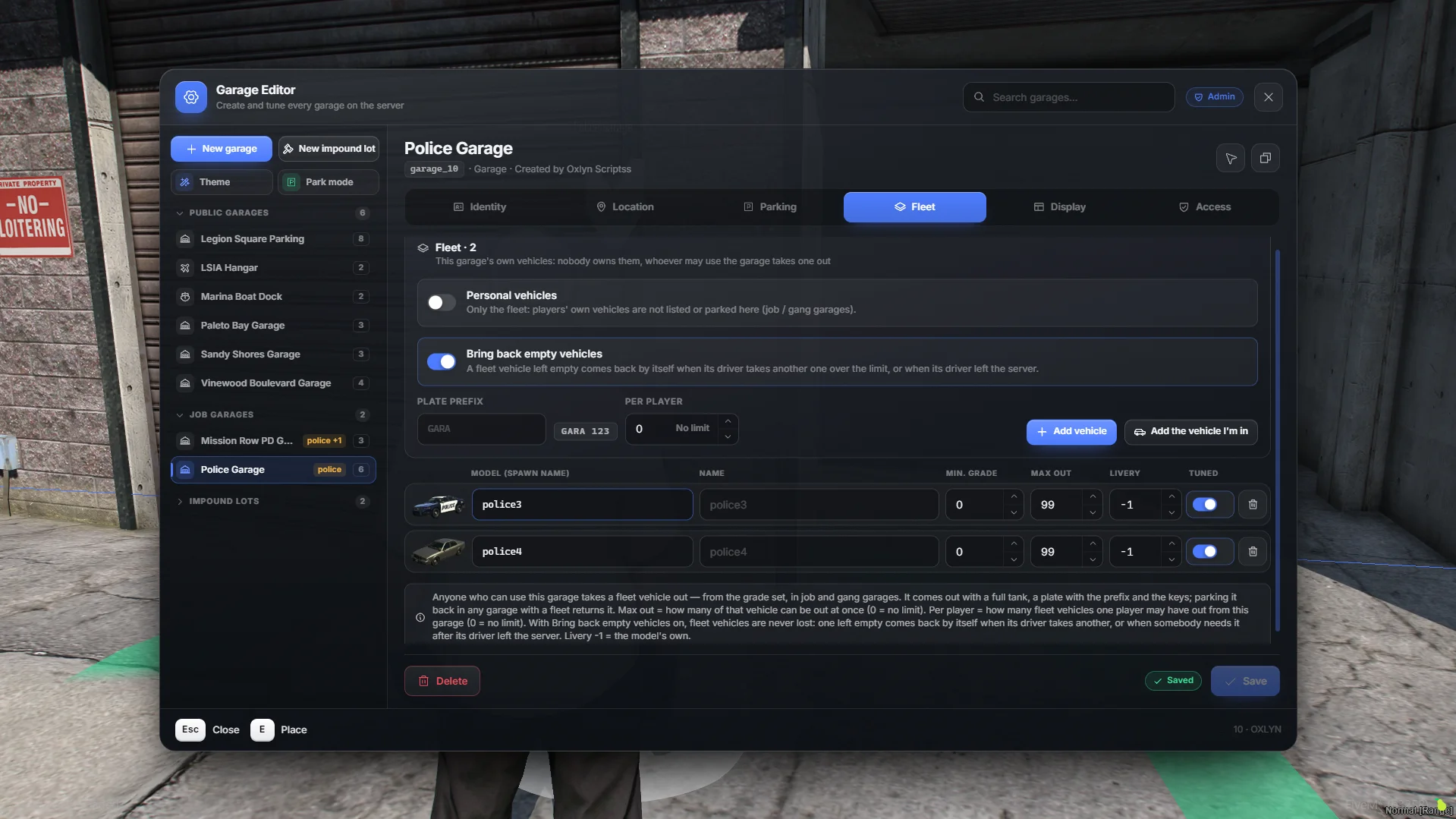
Task: Toggle the Tuned switch for police4
Action: click(1205, 552)
